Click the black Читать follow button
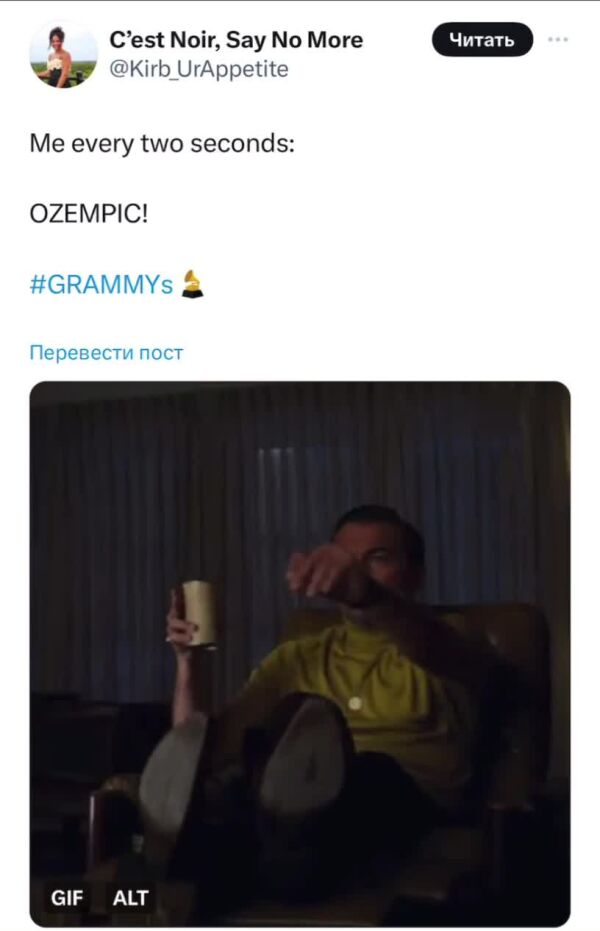 (482, 40)
